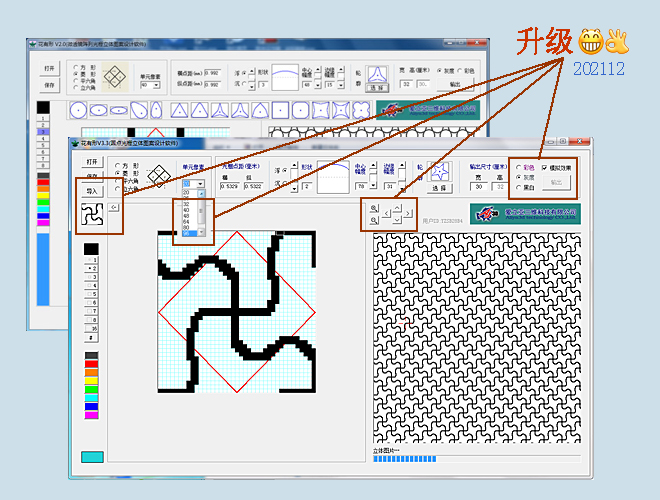The image size is (660, 500).
Task: Select the 彩色 radio button
Action: pos(516,168)
